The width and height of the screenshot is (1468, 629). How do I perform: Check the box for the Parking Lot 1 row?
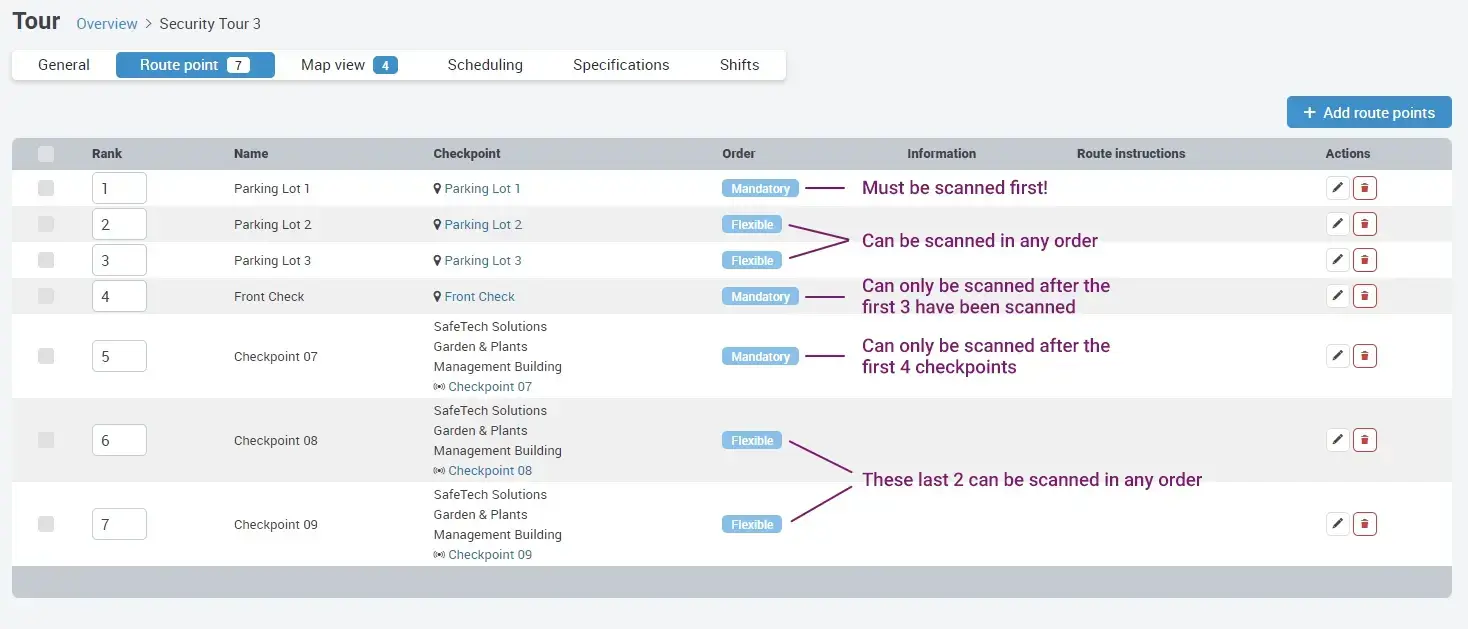tap(46, 188)
